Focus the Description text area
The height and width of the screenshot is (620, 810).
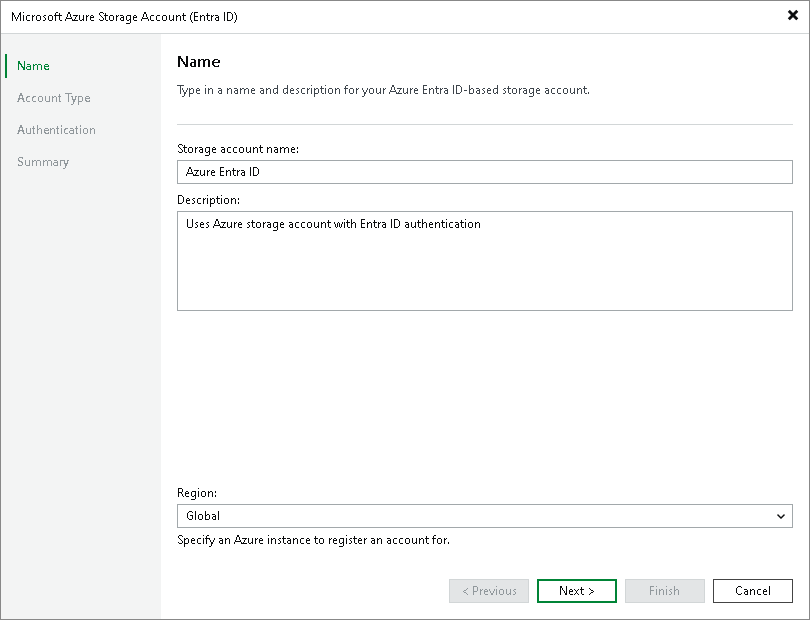[485, 261]
